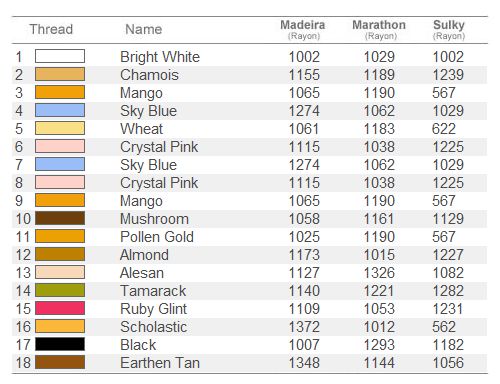500x384 pixels.
Task: Click Madeira code 1372 for Scholastic
Action: click(x=304, y=327)
